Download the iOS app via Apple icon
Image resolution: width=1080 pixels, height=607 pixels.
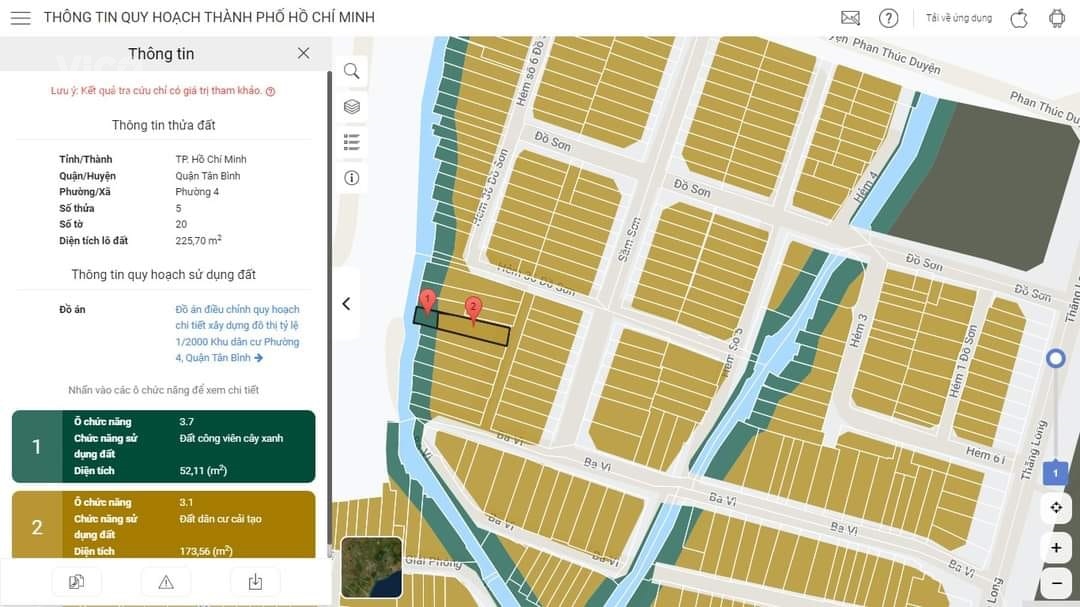(1019, 18)
